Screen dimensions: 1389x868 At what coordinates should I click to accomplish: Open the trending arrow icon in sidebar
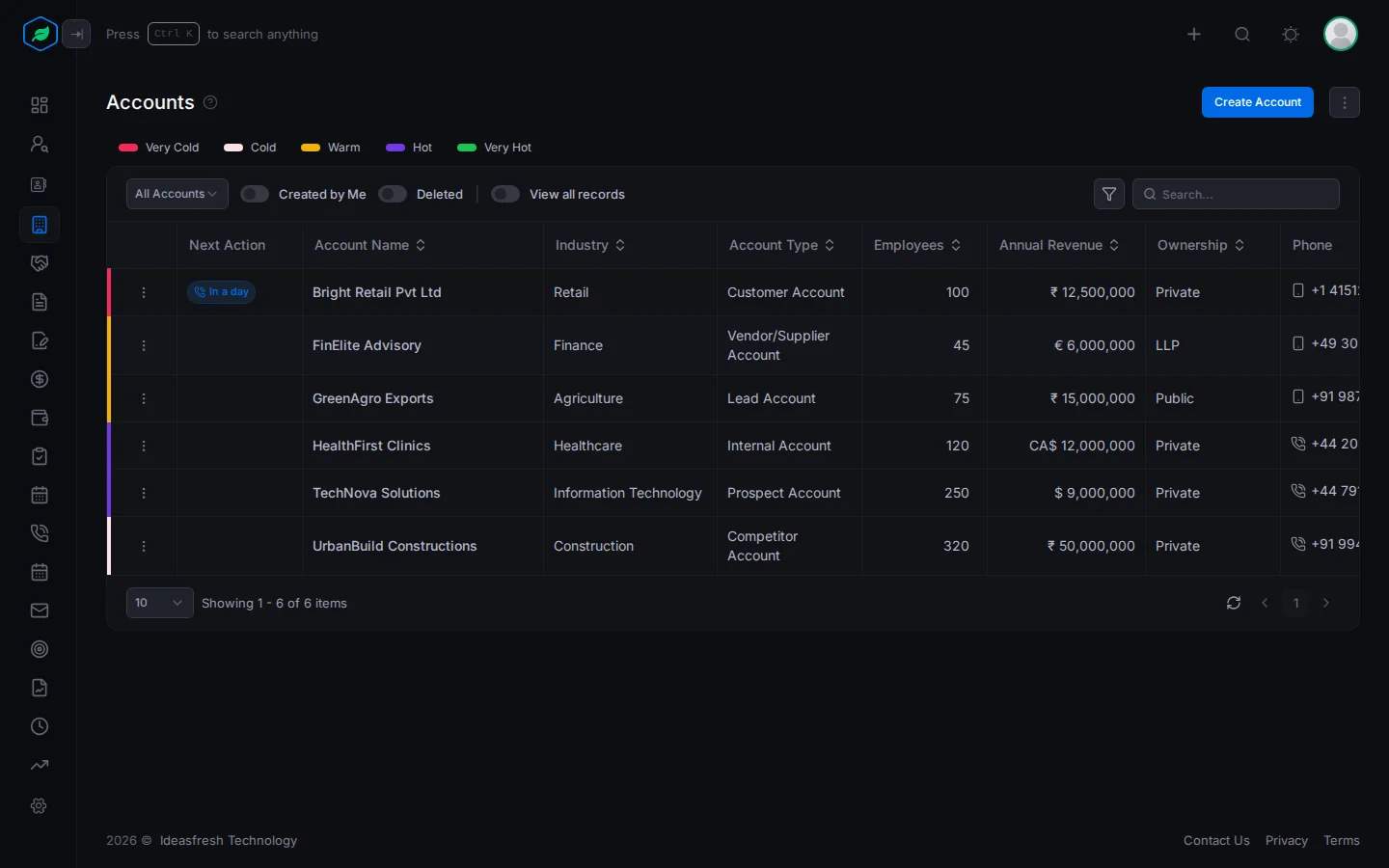40,765
